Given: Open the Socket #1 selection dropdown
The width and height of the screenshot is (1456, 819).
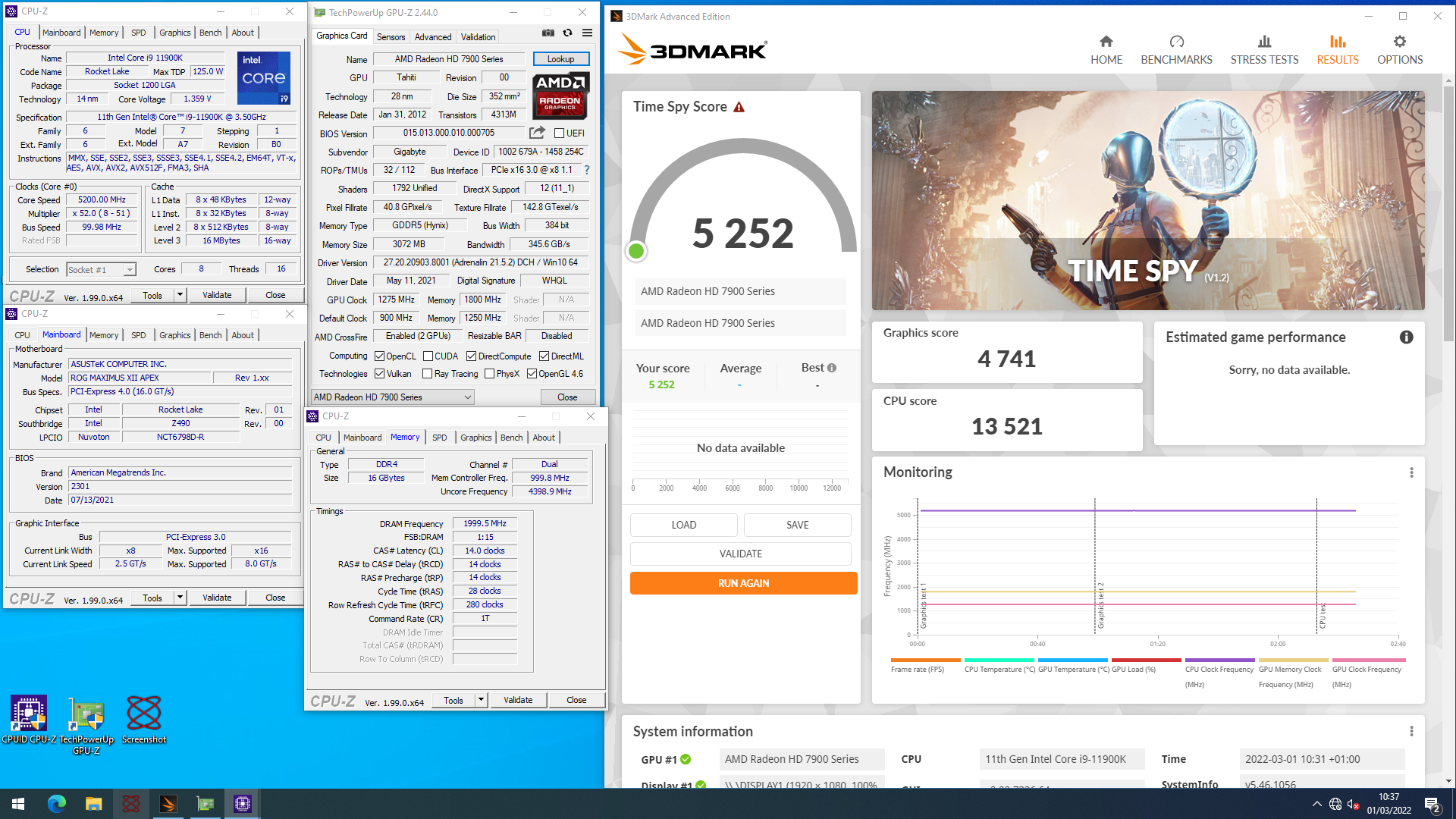Looking at the screenshot, I should tap(101, 270).
